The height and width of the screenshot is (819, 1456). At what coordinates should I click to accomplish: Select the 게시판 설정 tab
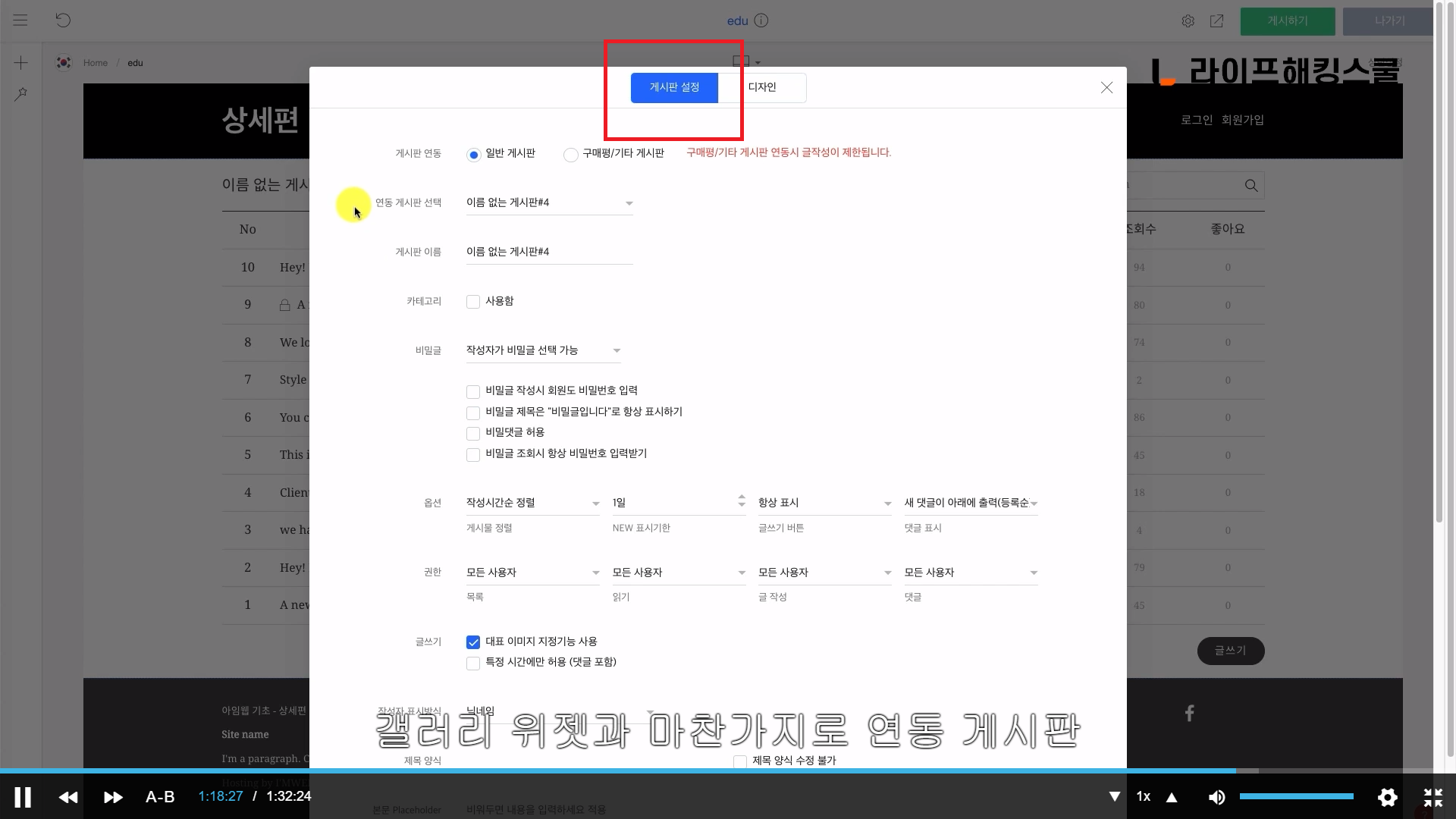click(x=674, y=87)
